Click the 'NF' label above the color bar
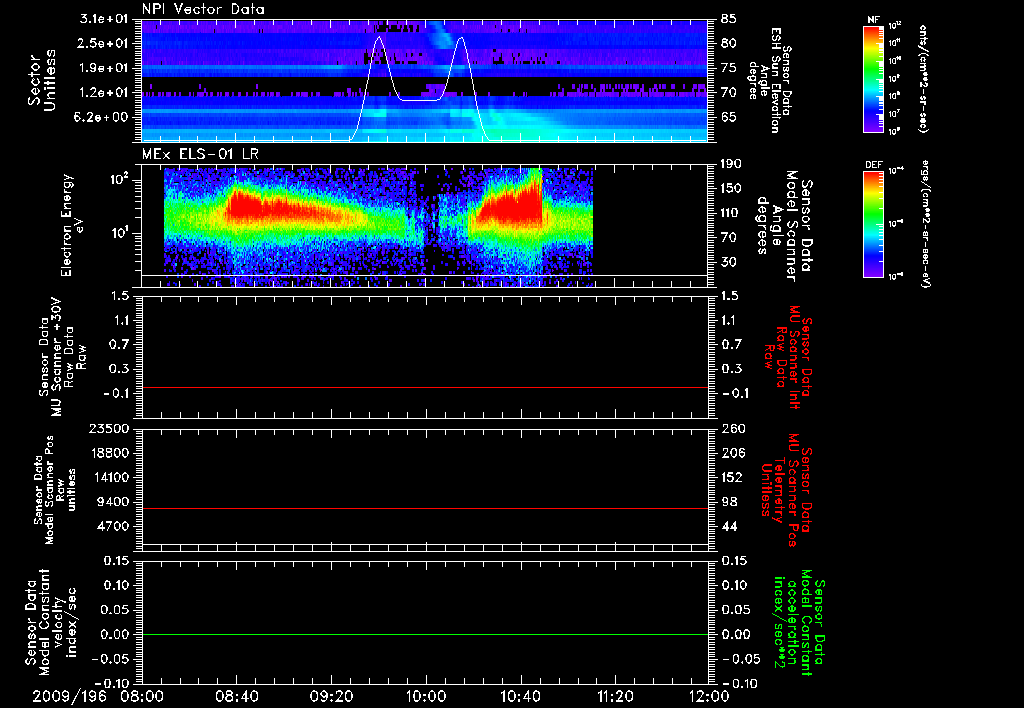 click(x=873, y=20)
